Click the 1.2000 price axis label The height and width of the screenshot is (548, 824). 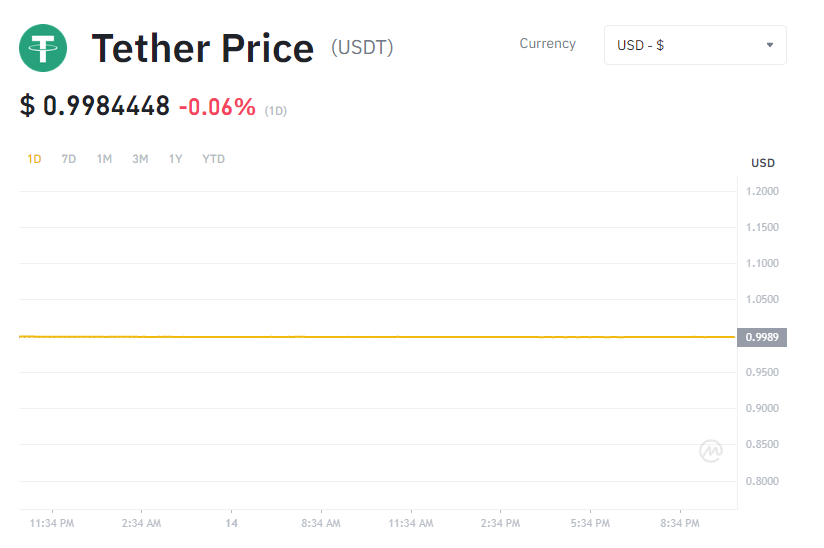click(x=763, y=191)
